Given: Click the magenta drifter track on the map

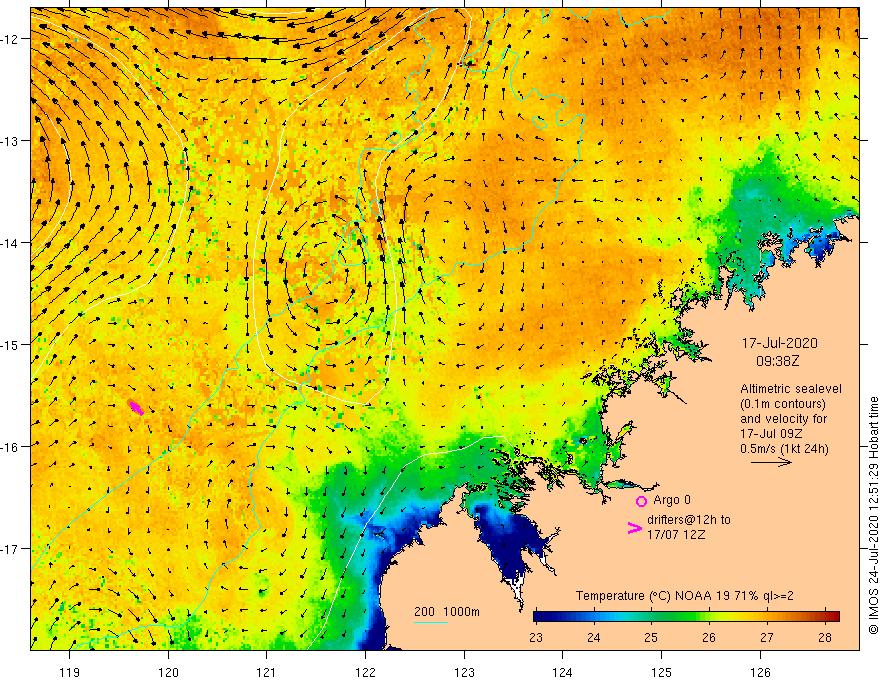Looking at the screenshot, I should pyautogui.click(x=136, y=407).
